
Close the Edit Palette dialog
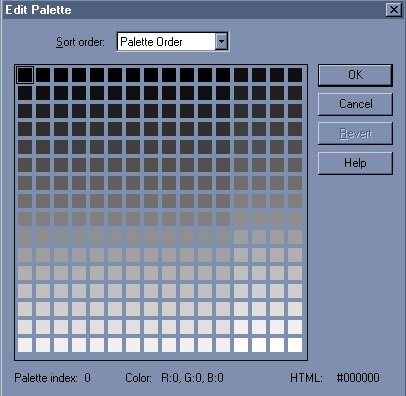(394, 10)
